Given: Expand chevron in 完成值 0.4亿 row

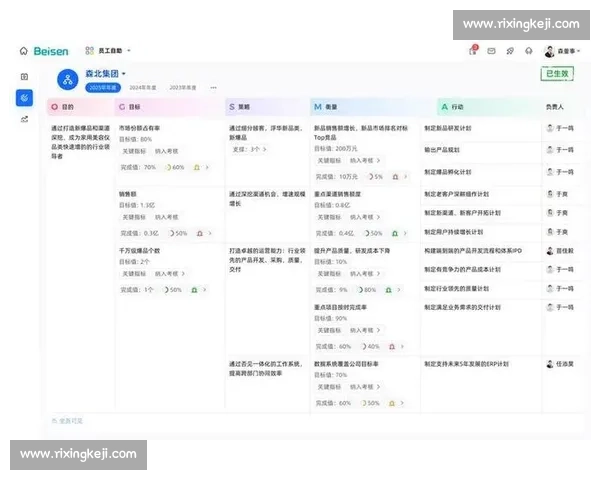Looking at the screenshot, I should [x=405, y=233].
